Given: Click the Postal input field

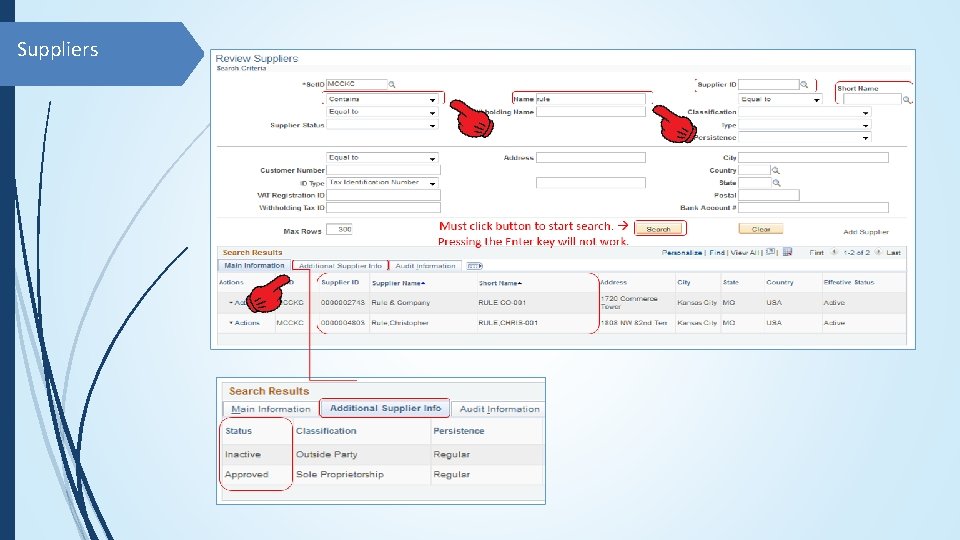Looking at the screenshot, I should click(x=768, y=195).
